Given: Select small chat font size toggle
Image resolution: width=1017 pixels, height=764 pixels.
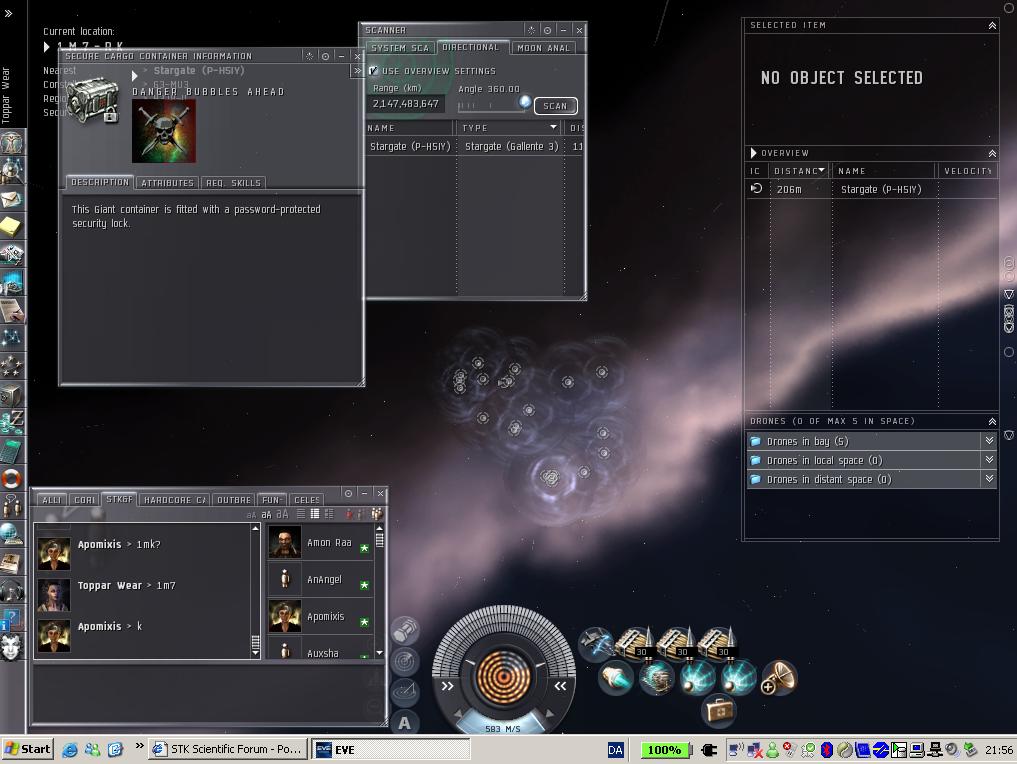Looking at the screenshot, I should click(251, 515).
